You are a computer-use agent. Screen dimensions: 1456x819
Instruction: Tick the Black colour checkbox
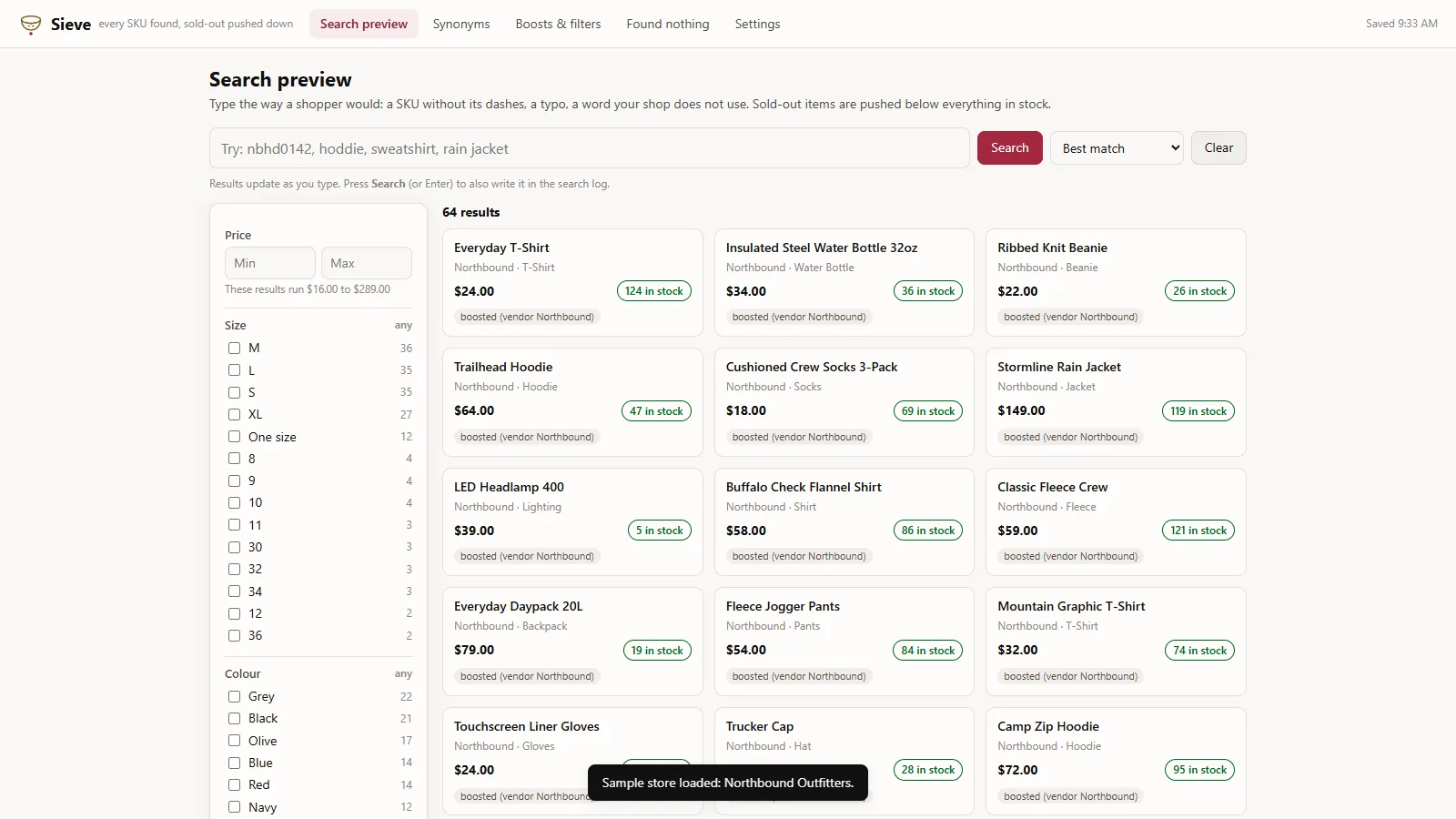pyautogui.click(x=234, y=718)
